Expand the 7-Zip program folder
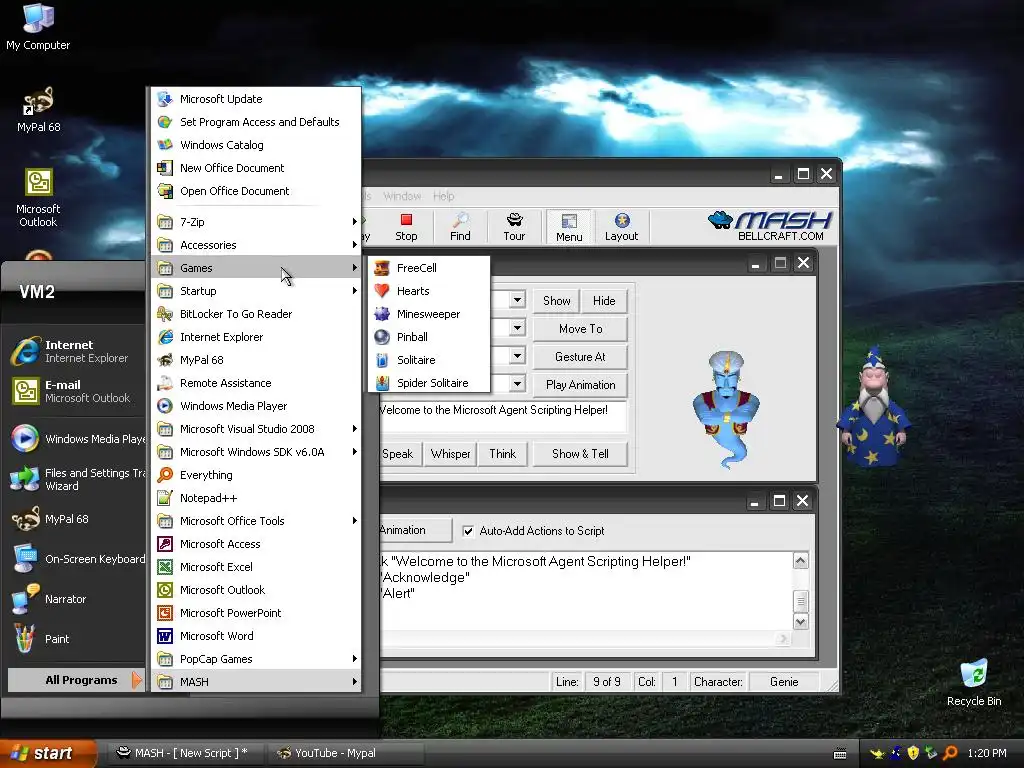 (256, 222)
